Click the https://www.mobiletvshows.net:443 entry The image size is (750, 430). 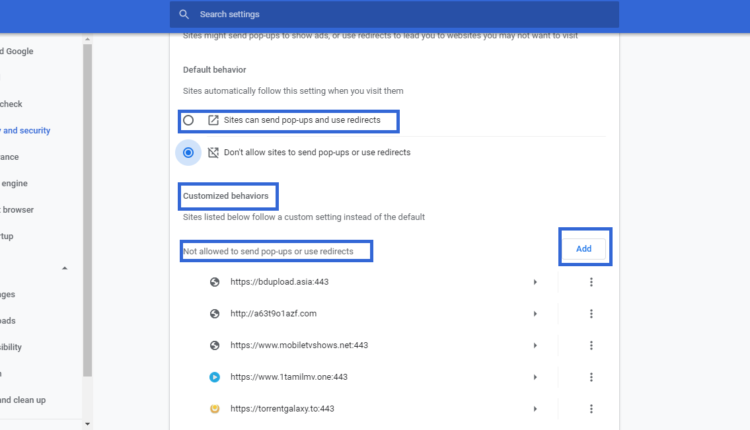299,345
